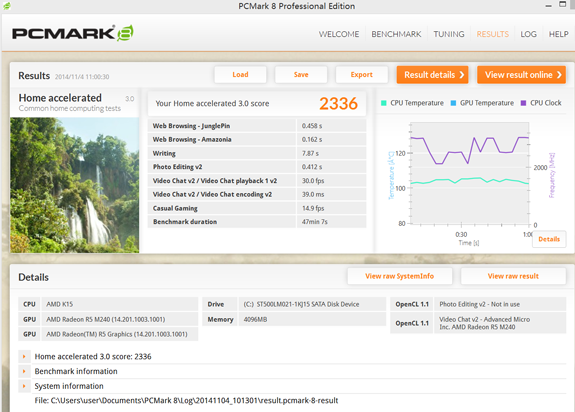Click the Home accelerated heading
575x412 pixels.
tap(60, 98)
